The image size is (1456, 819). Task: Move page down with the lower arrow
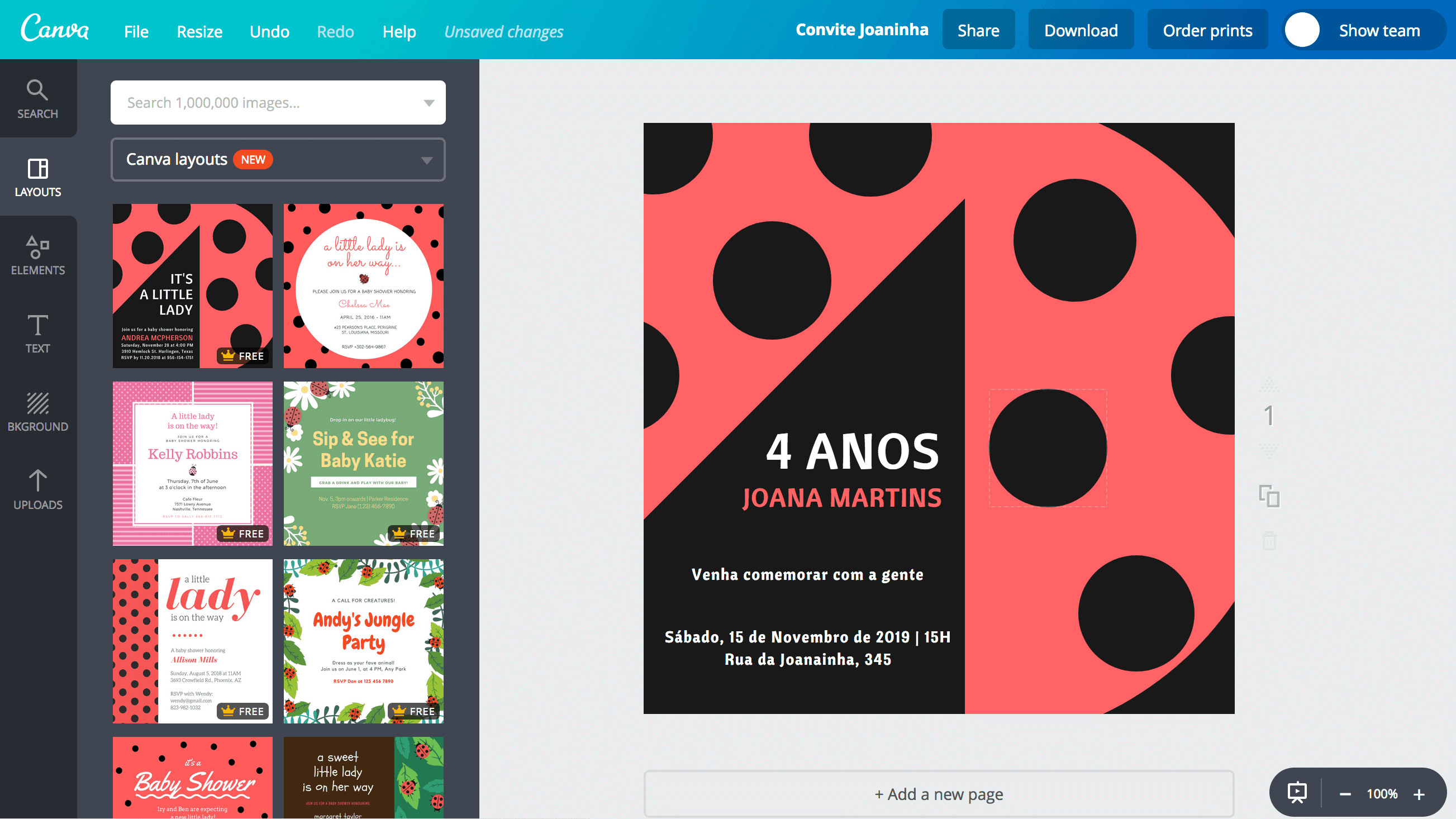coord(1269,450)
